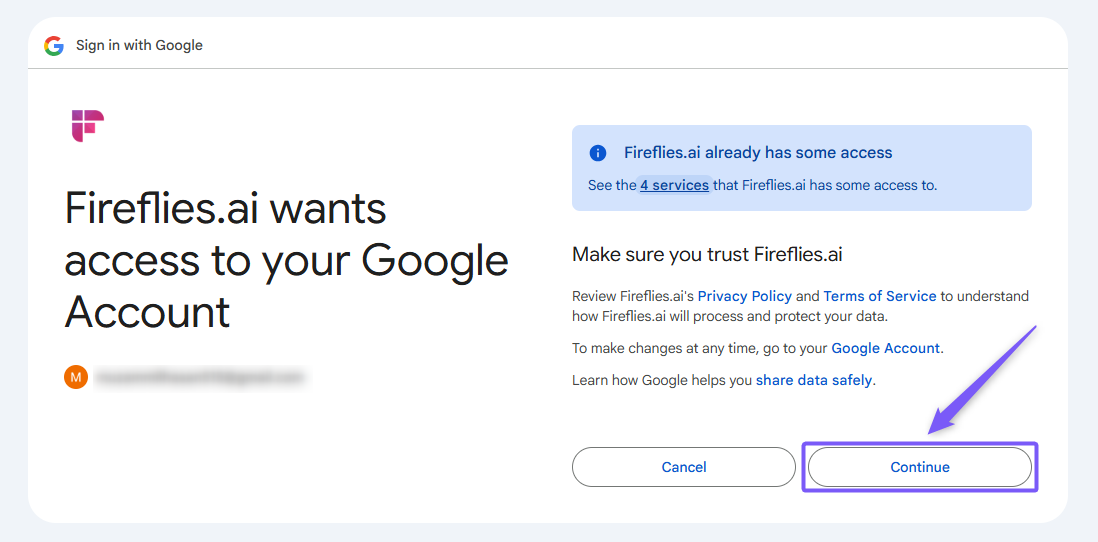Click the "Make sure you trust Fireflies.ai" heading

click(x=707, y=254)
